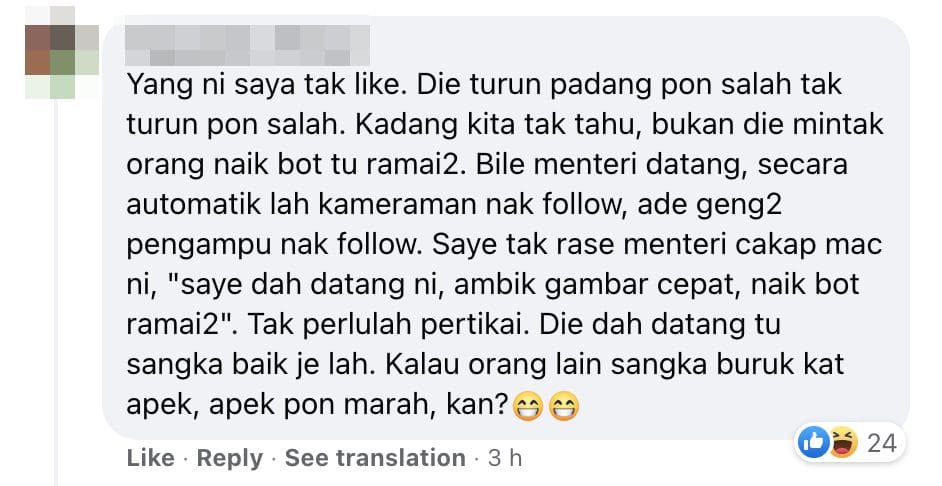Click the second grinning emoji in the comment
Image resolution: width=942 pixels, height=486 pixels.
[x=564, y=406]
